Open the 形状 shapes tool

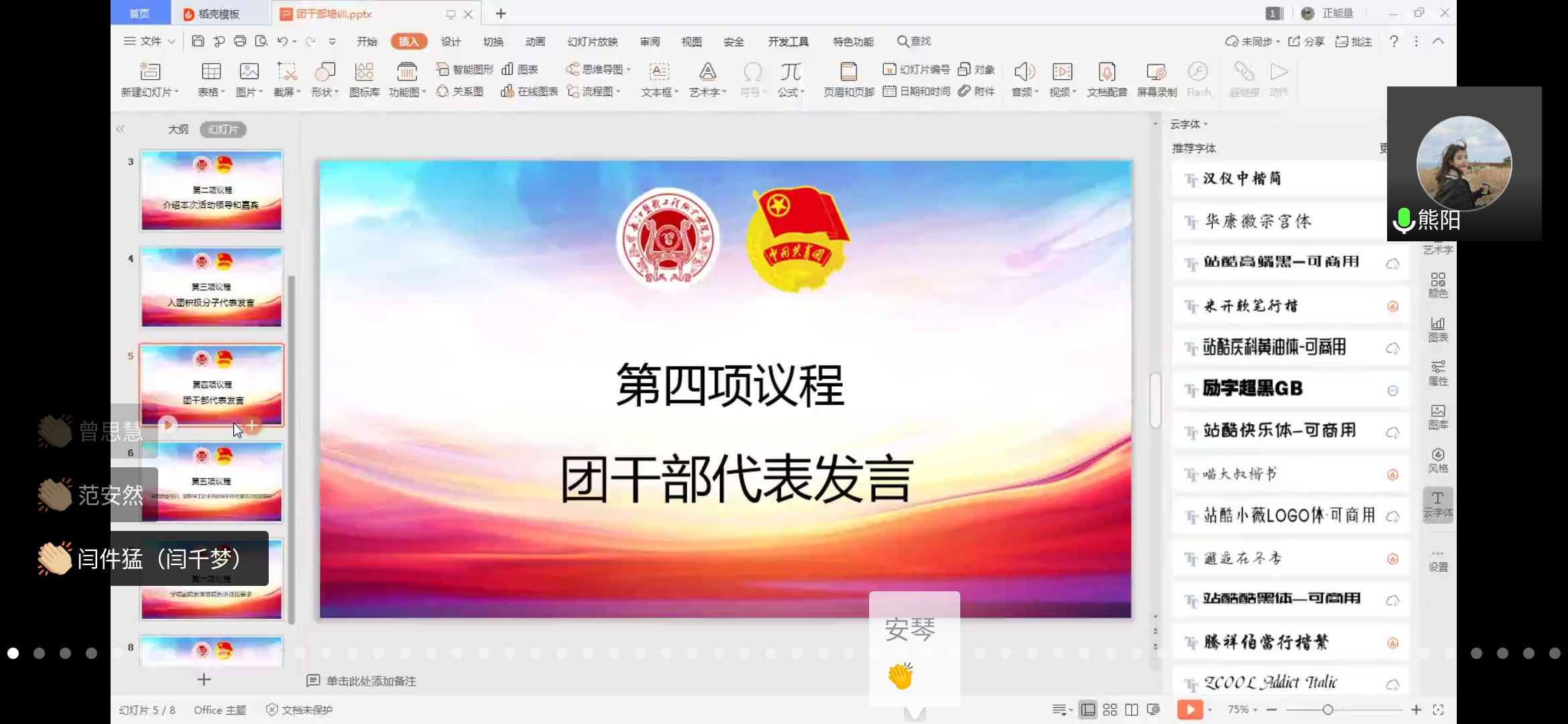point(325,79)
